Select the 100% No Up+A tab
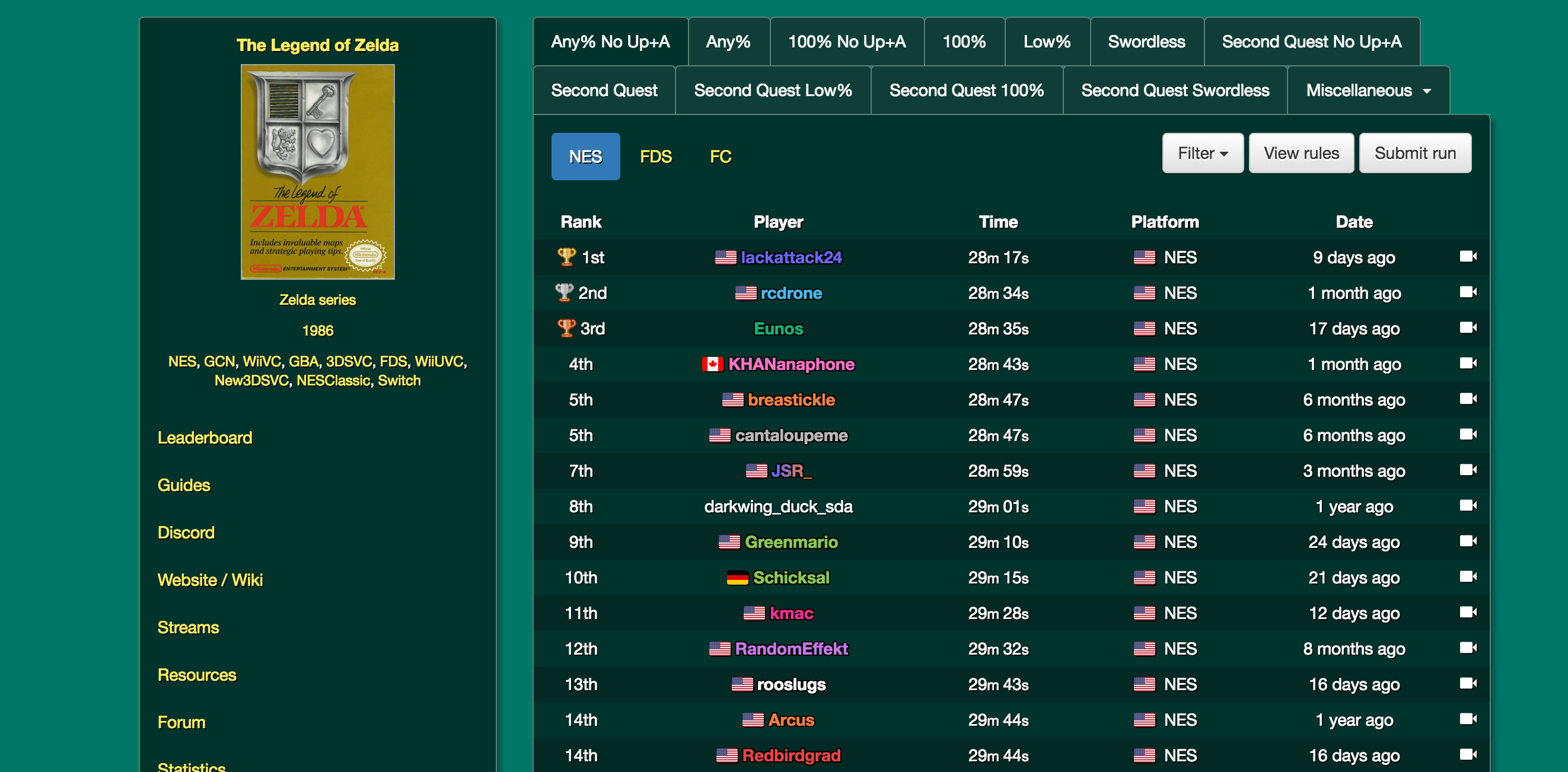The height and width of the screenshot is (772, 1568). coord(847,42)
